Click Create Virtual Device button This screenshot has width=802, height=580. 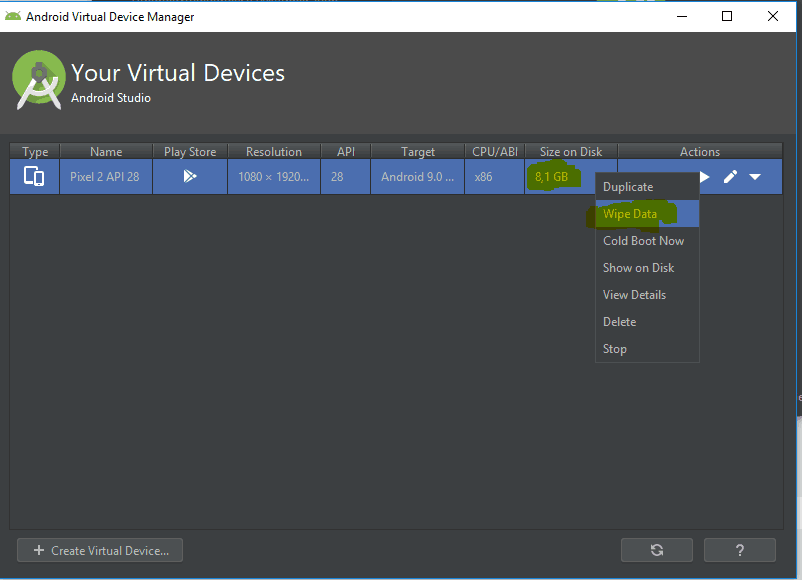tap(100, 550)
